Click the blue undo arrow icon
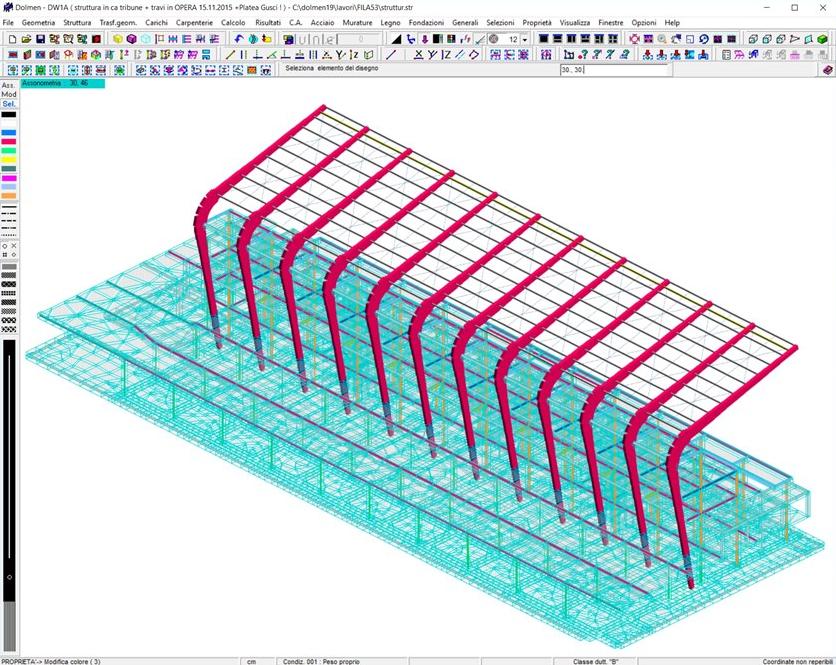The image size is (836, 665). 239,39
